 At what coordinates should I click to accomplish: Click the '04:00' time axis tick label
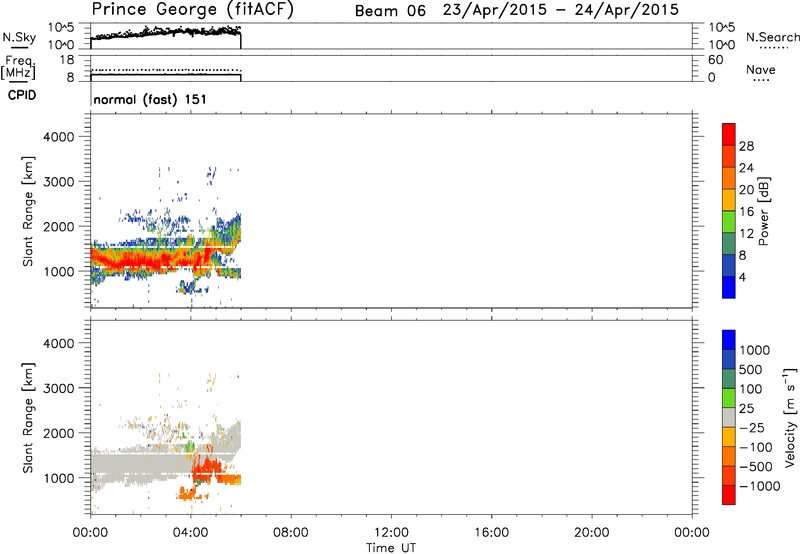[x=190, y=533]
